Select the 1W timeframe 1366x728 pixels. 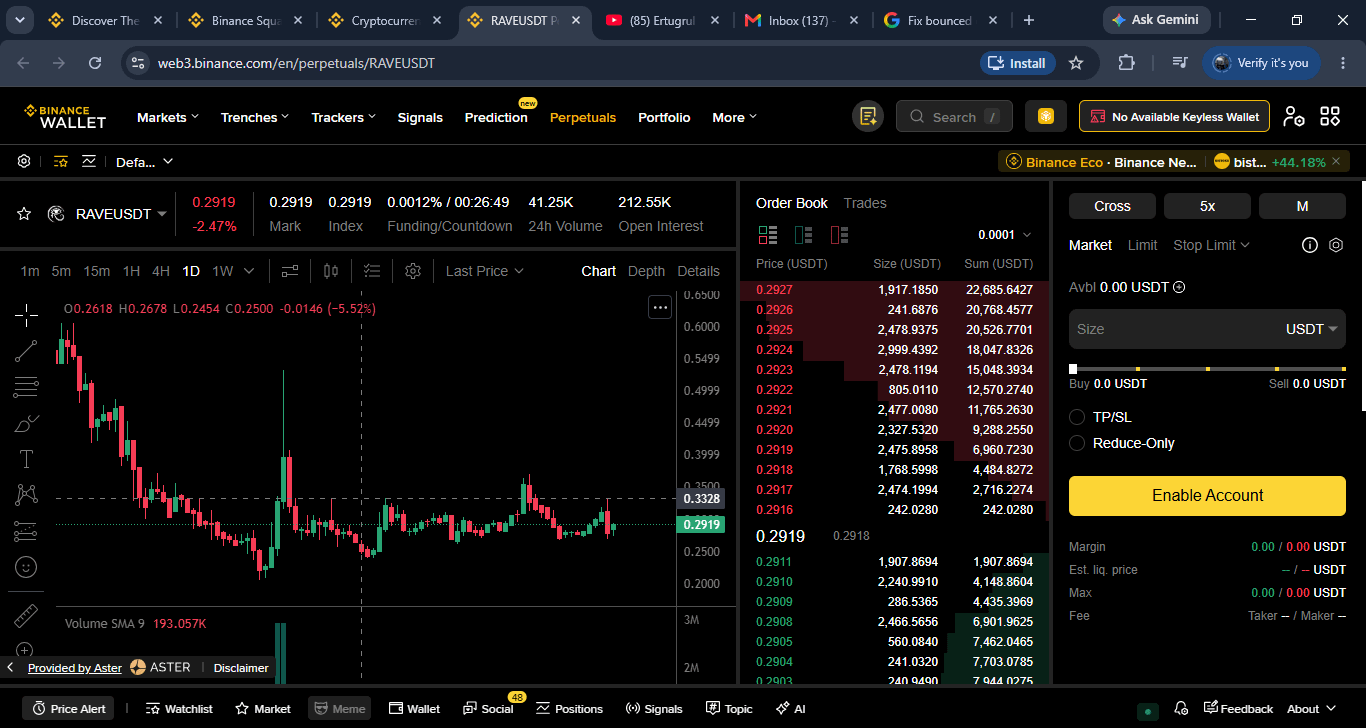click(222, 271)
